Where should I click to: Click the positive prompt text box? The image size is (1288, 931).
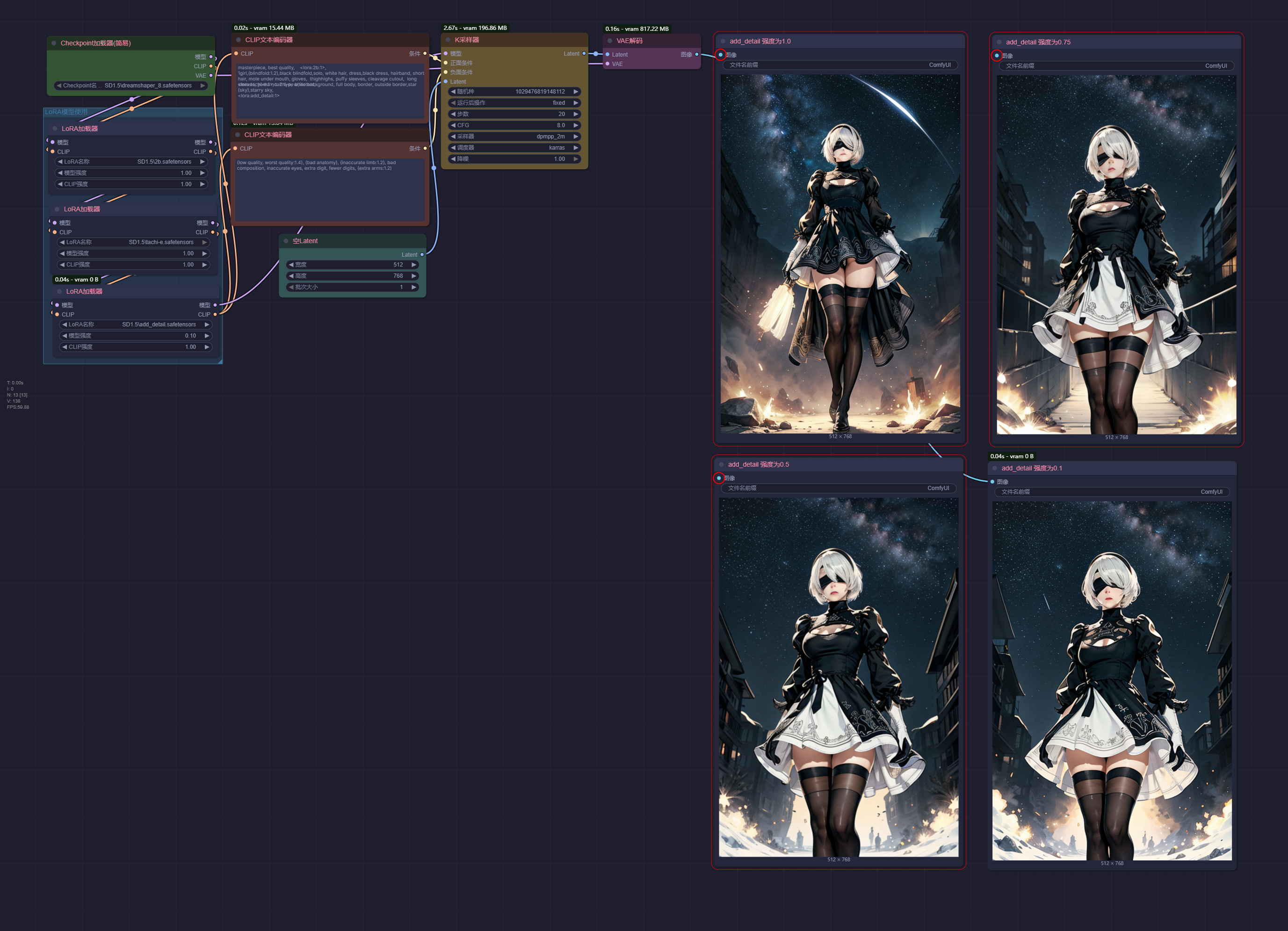(x=330, y=91)
